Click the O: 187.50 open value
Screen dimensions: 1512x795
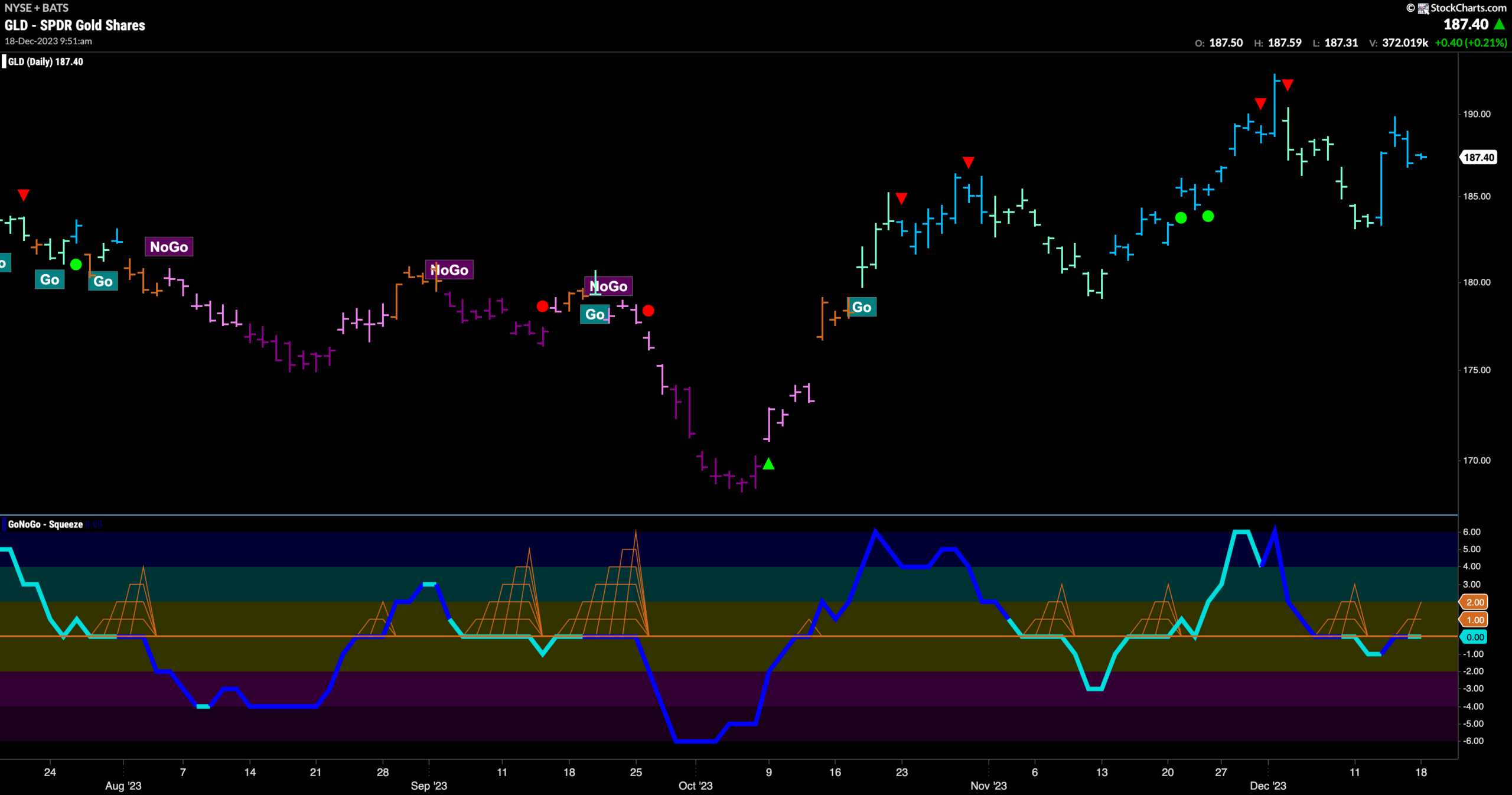click(x=1219, y=43)
